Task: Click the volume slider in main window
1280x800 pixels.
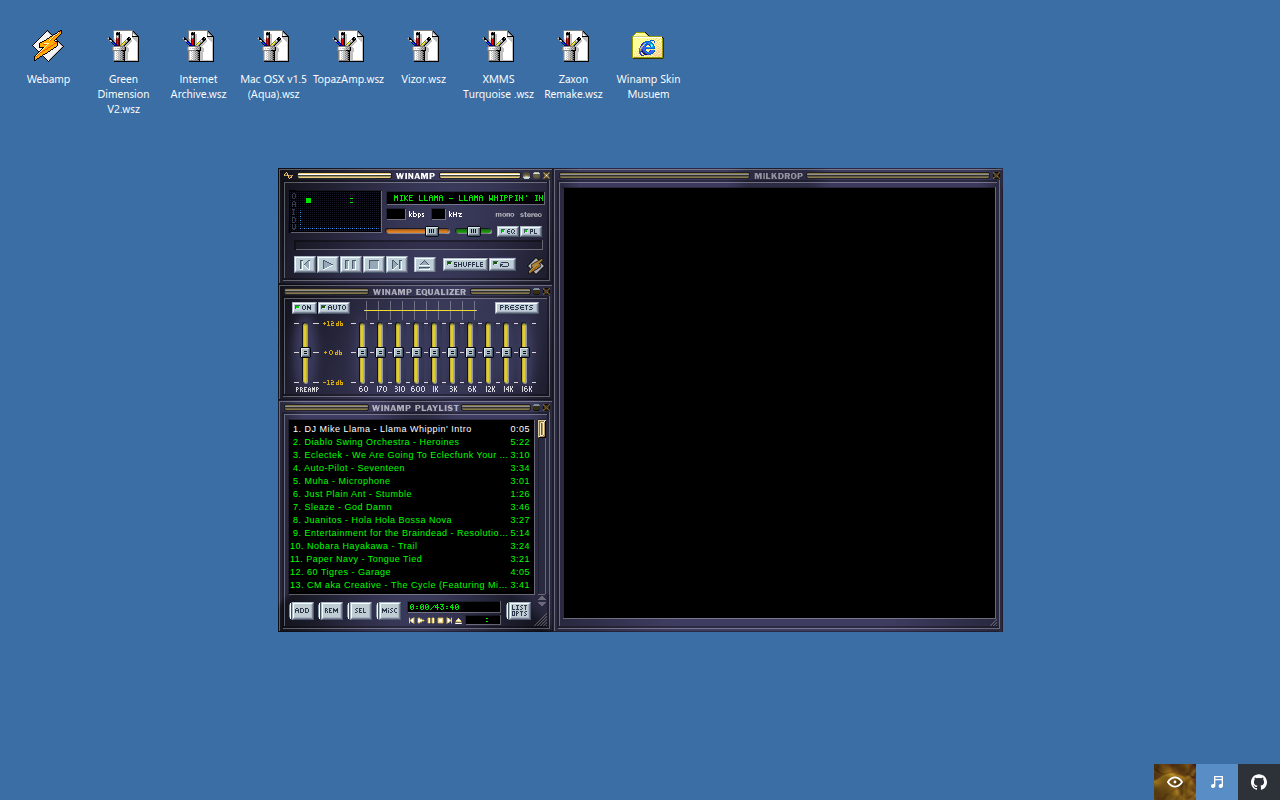Action: click(418, 231)
